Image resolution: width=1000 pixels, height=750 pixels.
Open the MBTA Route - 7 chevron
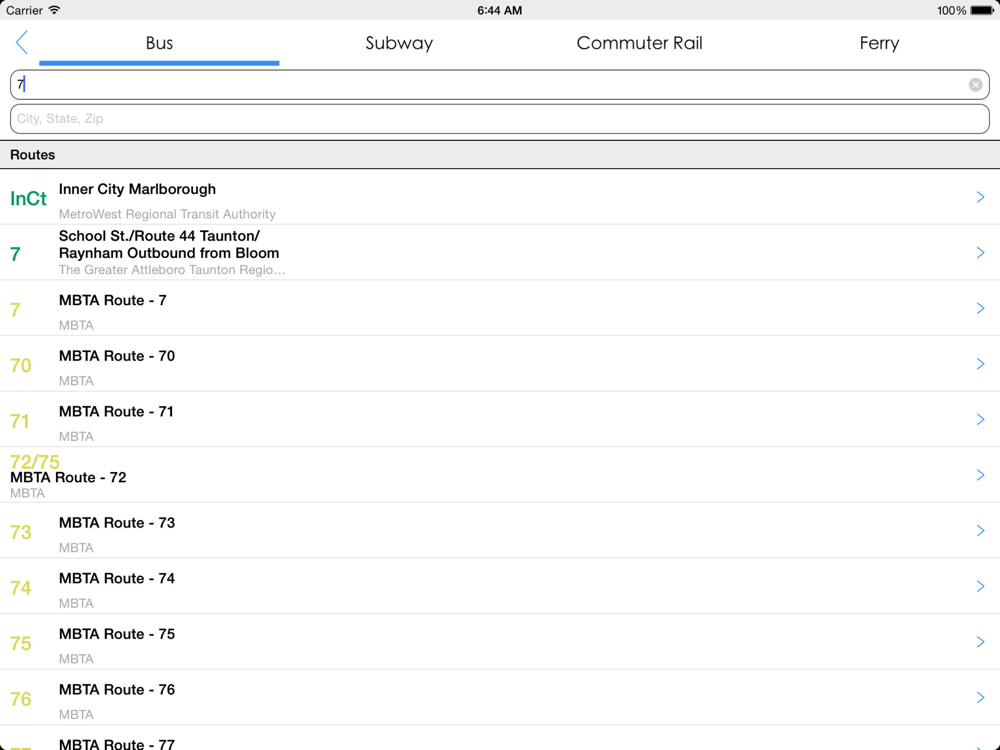tap(980, 308)
